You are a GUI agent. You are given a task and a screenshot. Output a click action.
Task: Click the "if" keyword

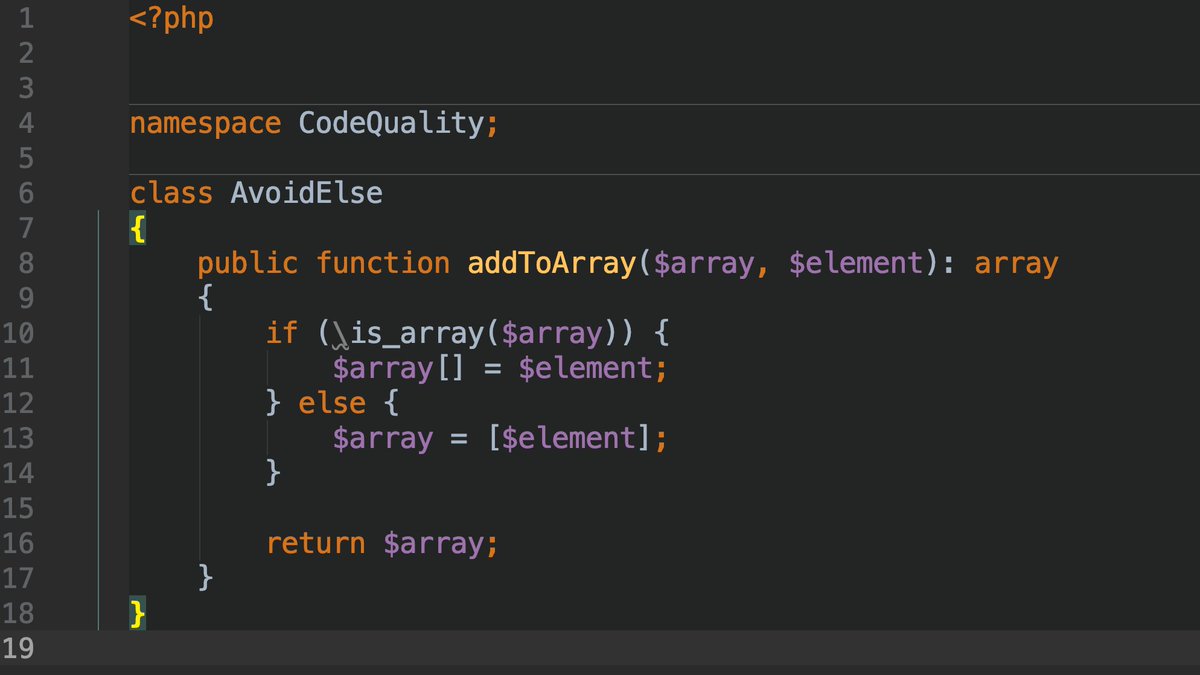click(x=282, y=332)
